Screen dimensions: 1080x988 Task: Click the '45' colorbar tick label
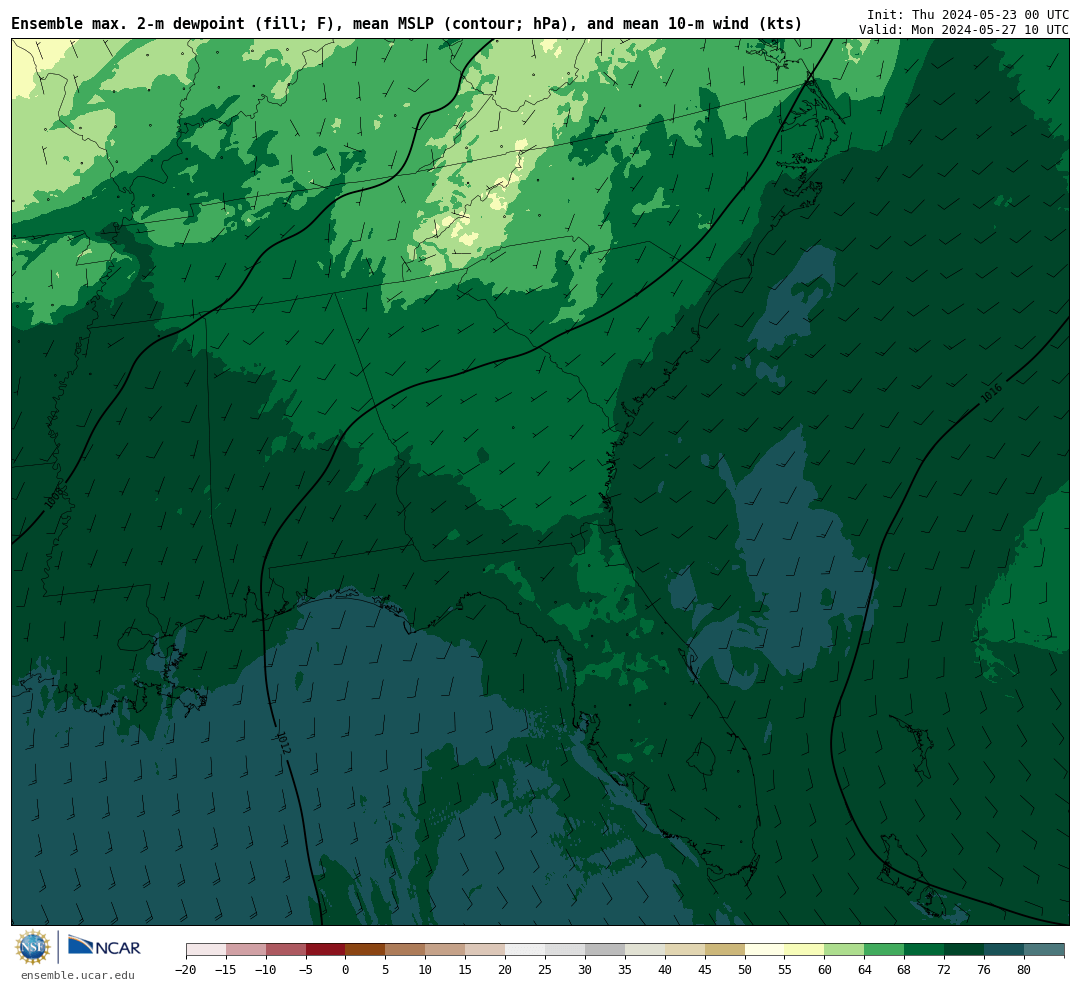click(705, 970)
